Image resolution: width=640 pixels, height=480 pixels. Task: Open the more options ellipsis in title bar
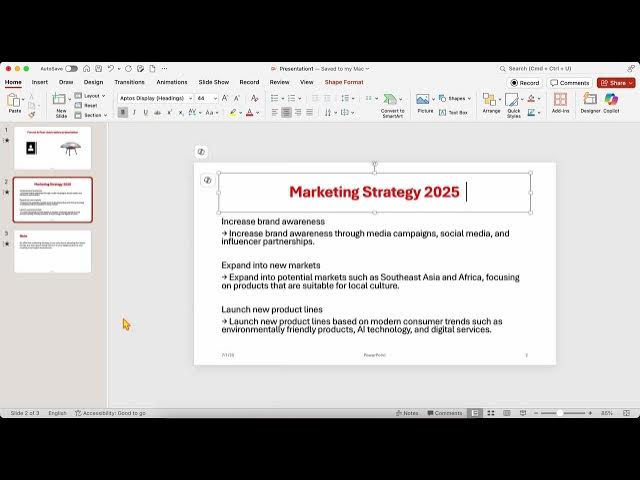[164, 69]
